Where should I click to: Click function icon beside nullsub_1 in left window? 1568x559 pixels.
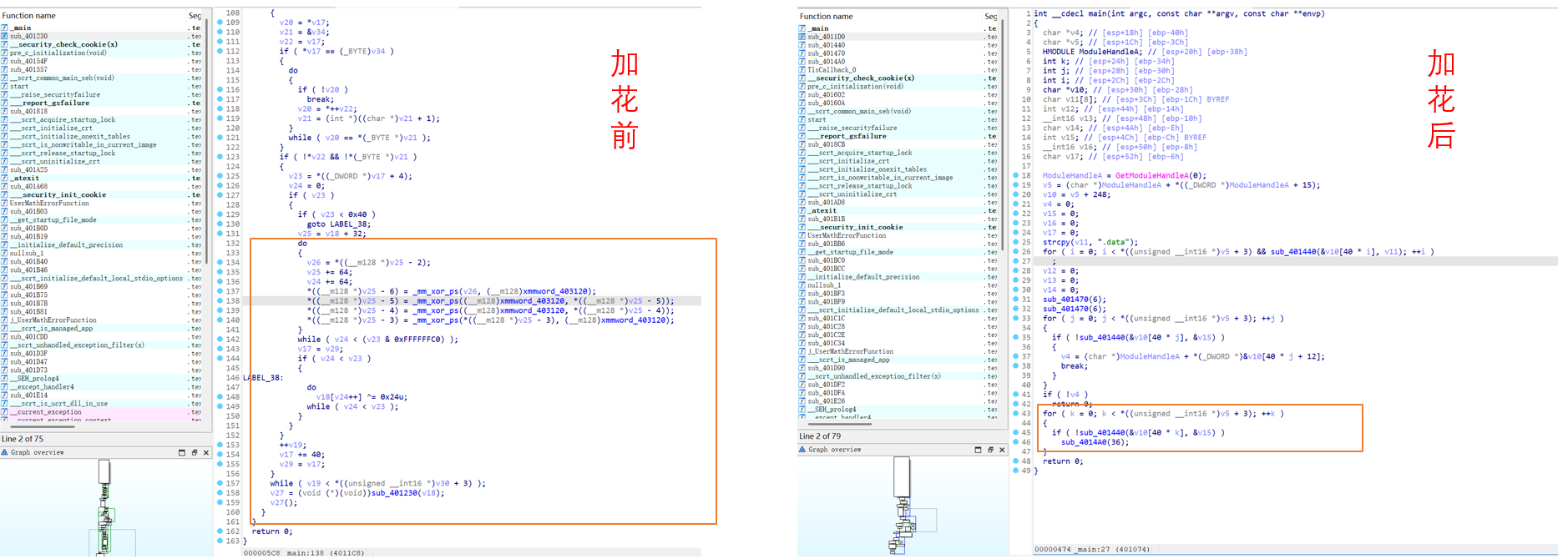tap(5, 253)
